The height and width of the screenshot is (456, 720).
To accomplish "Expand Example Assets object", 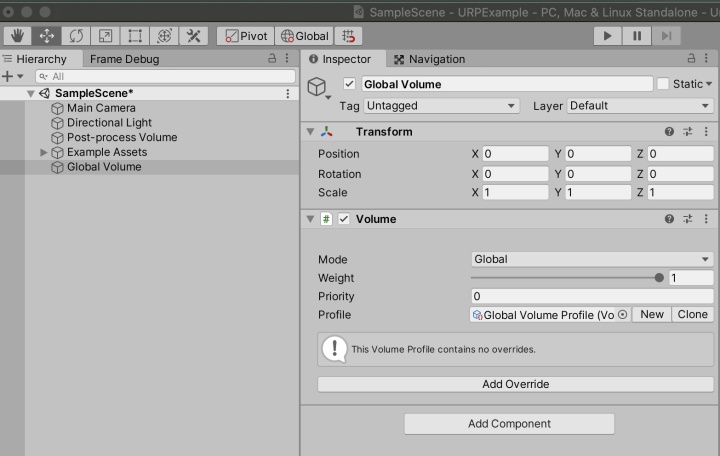I will click(x=44, y=152).
